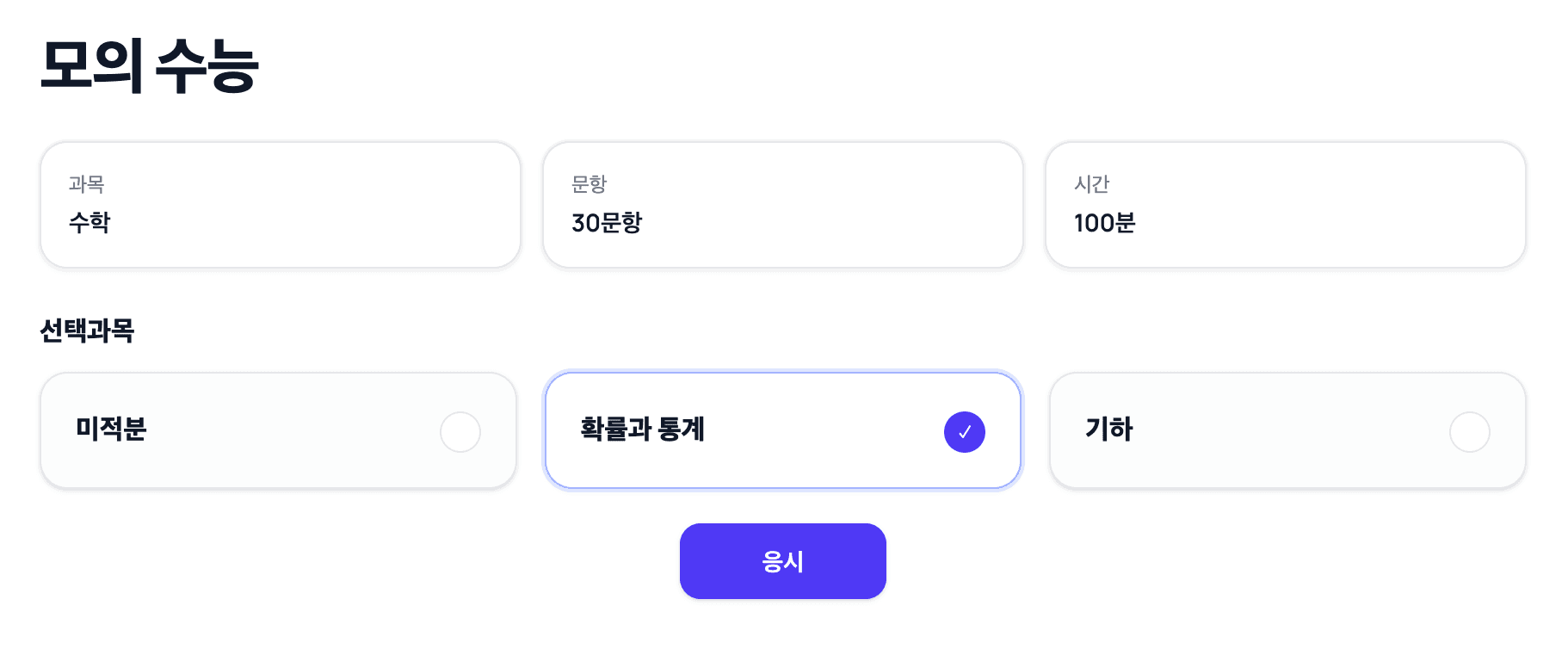Screen dimensions: 1568x649
Task: Click the checkmark icon on 확률과 통계
Action: point(965,431)
